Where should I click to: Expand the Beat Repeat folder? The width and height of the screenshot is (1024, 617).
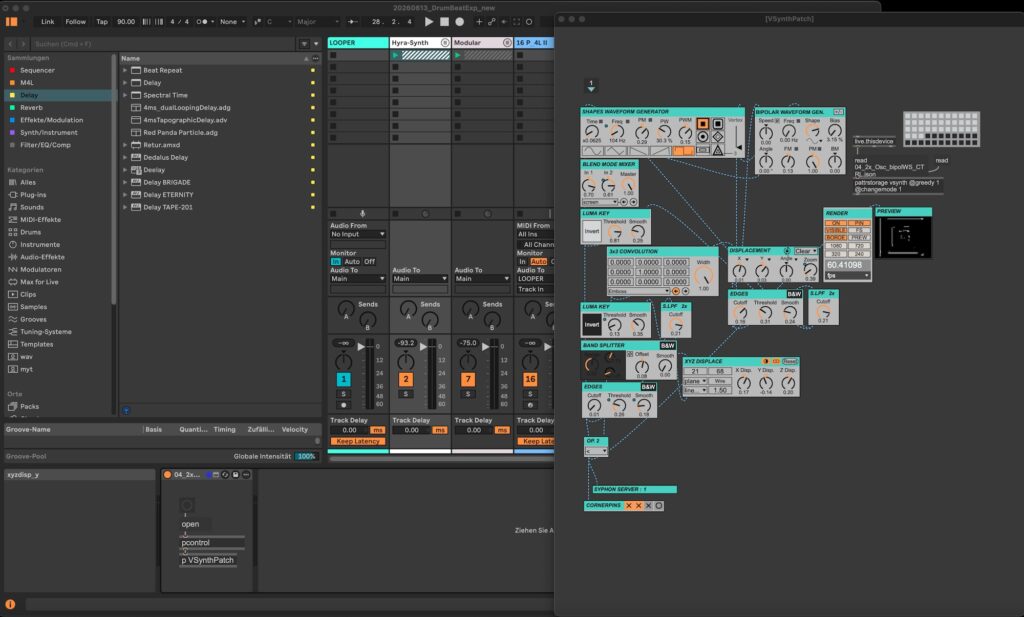125,70
